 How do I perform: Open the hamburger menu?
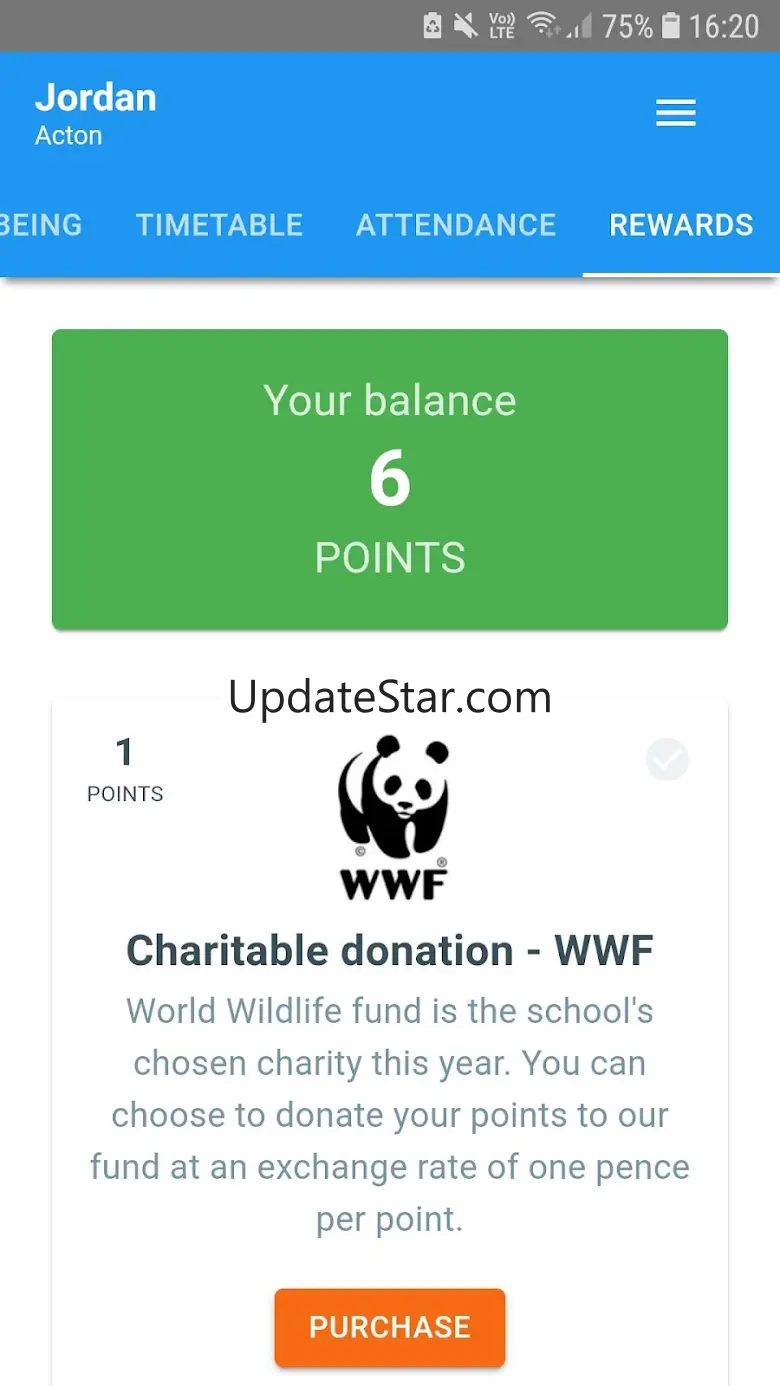pos(675,113)
